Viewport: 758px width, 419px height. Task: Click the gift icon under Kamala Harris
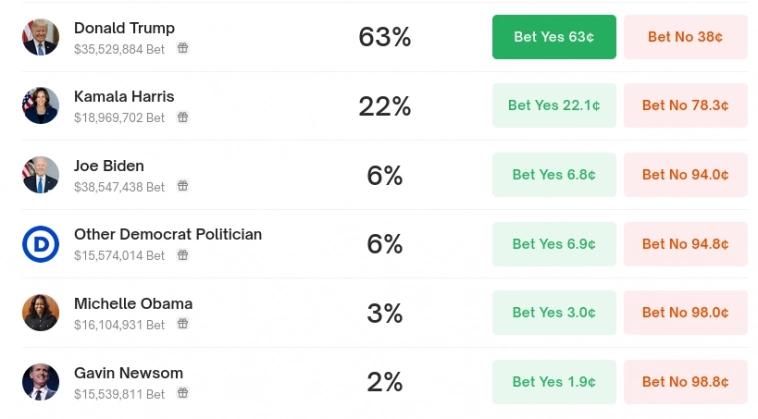coord(183,117)
